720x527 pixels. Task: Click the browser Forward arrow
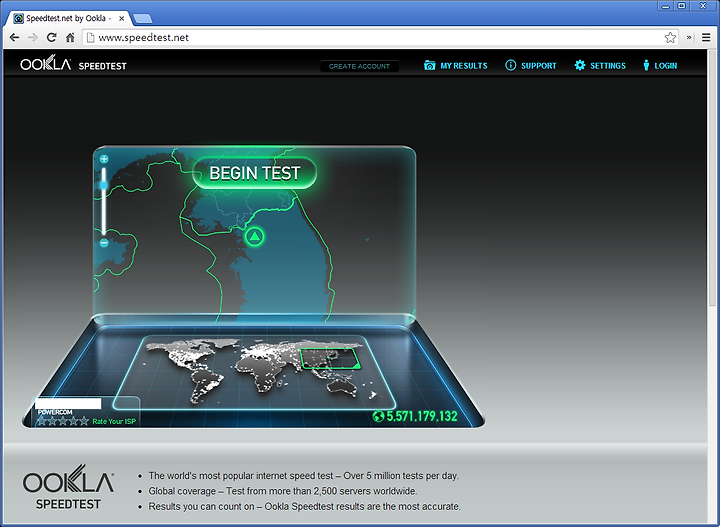pos(33,38)
